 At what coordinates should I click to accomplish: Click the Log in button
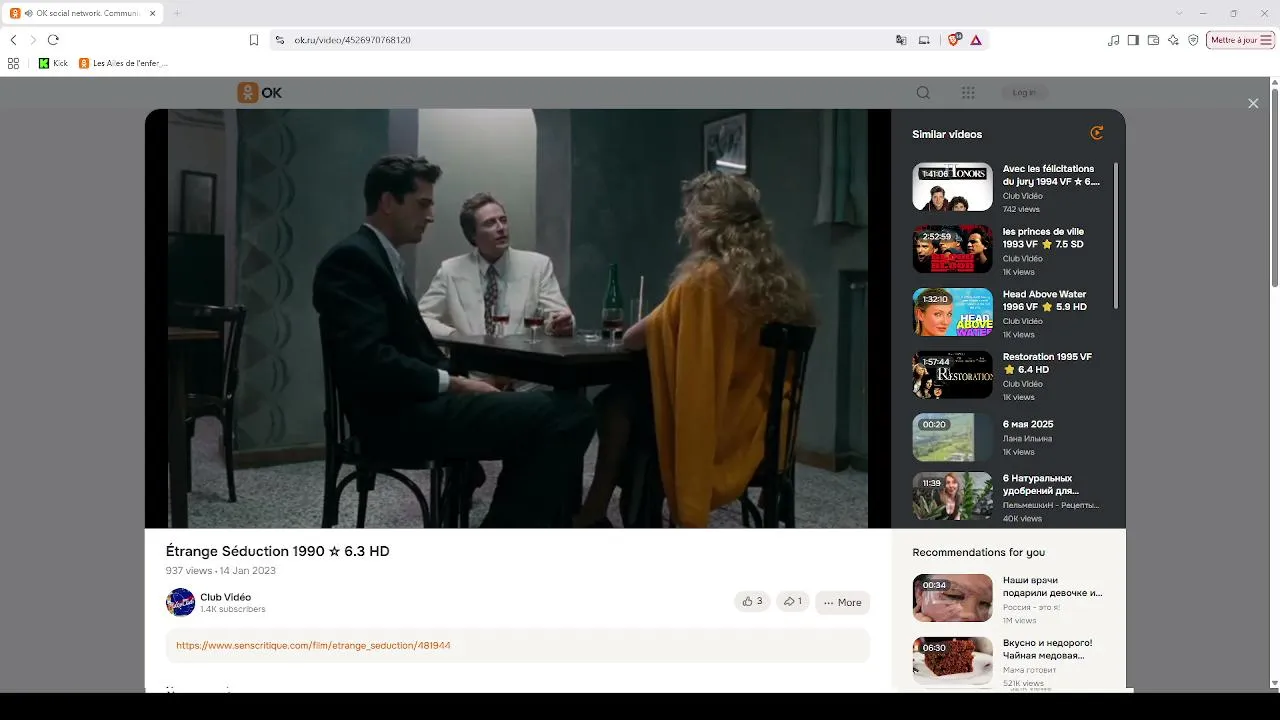(1024, 93)
